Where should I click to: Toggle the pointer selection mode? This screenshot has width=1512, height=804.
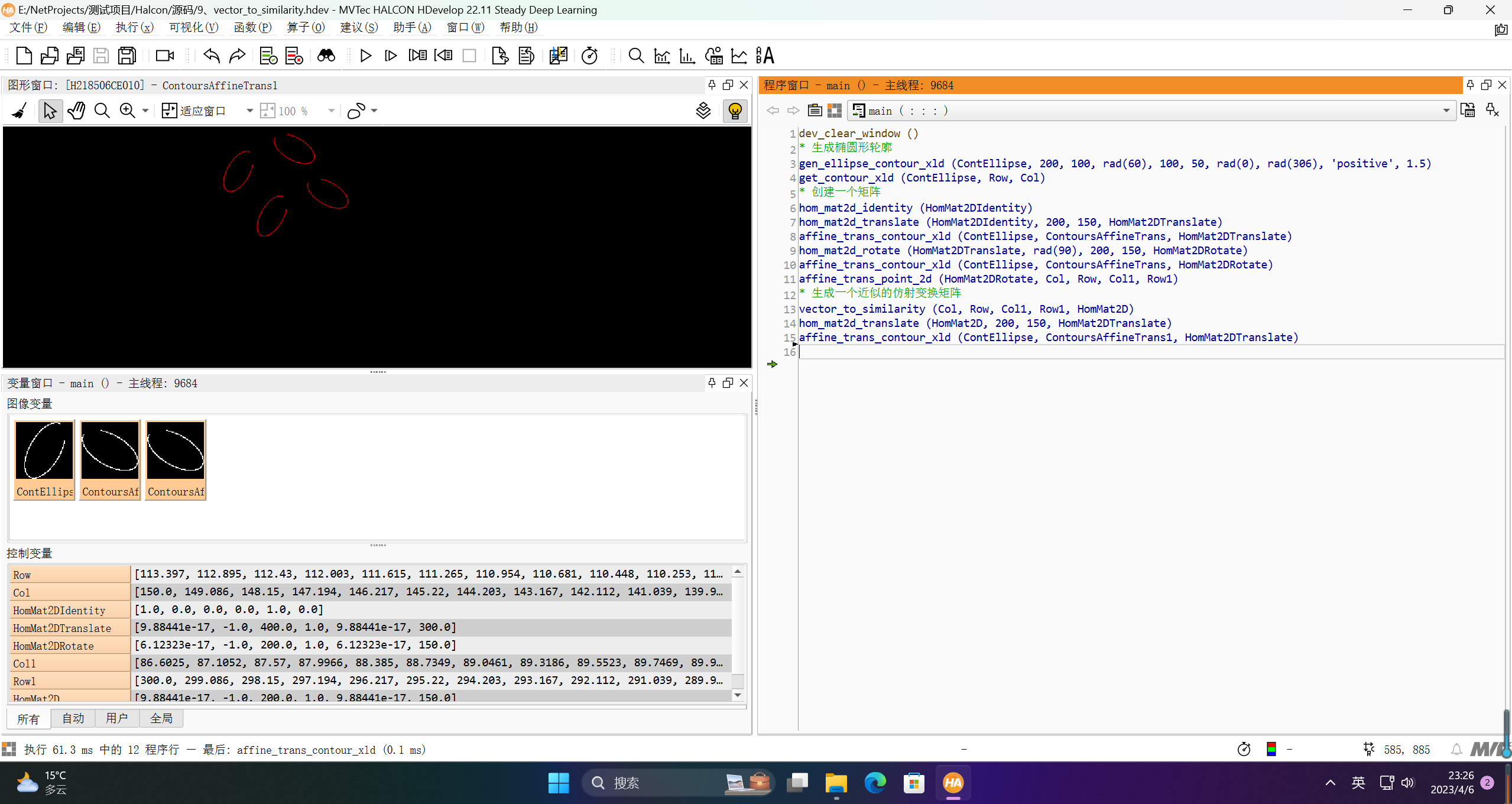click(50, 111)
